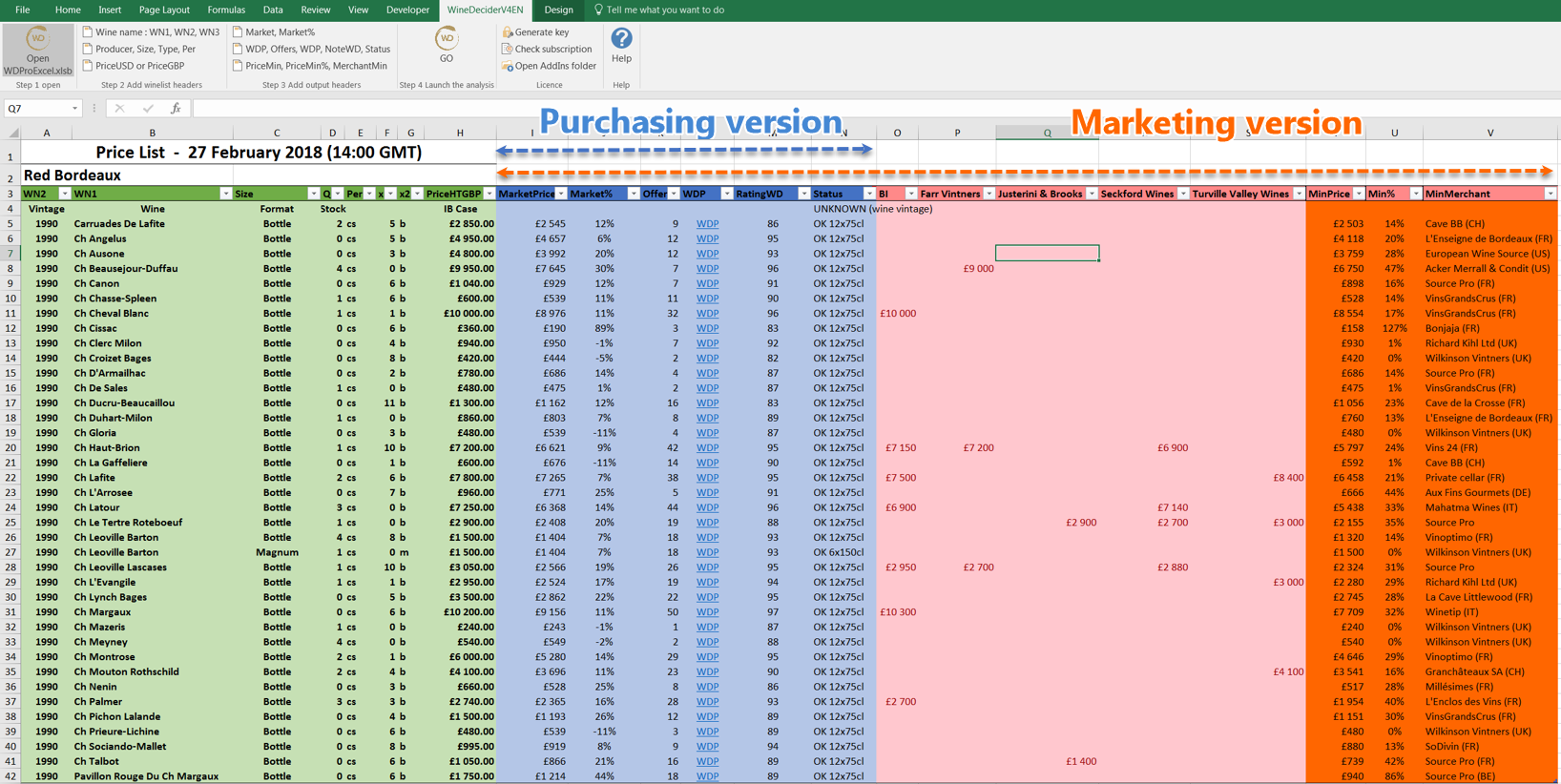The image size is (1561, 784).
Task: Open the Turville Valley Wines filter dropdown
Action: coord(1299,194)
